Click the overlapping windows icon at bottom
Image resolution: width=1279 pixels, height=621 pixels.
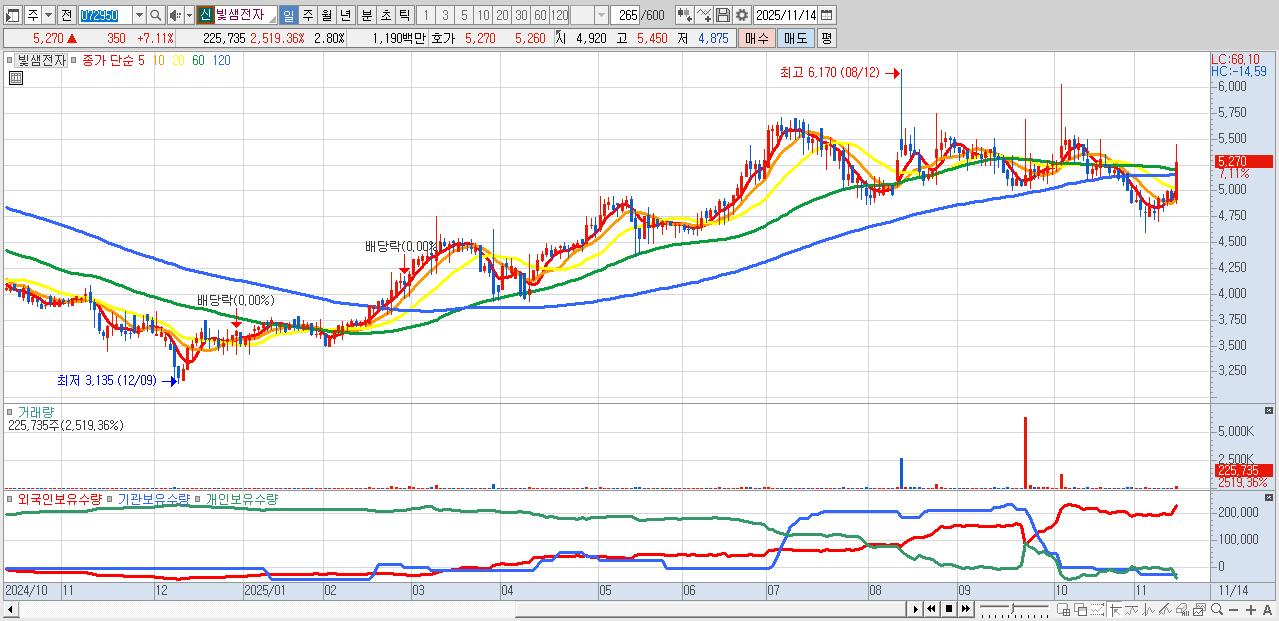[x=1081, y=609]
